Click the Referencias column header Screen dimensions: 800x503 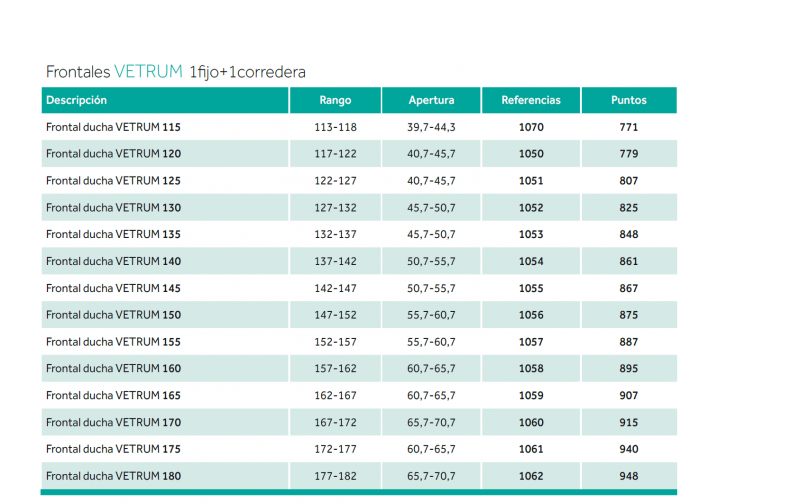click(531, 100)
